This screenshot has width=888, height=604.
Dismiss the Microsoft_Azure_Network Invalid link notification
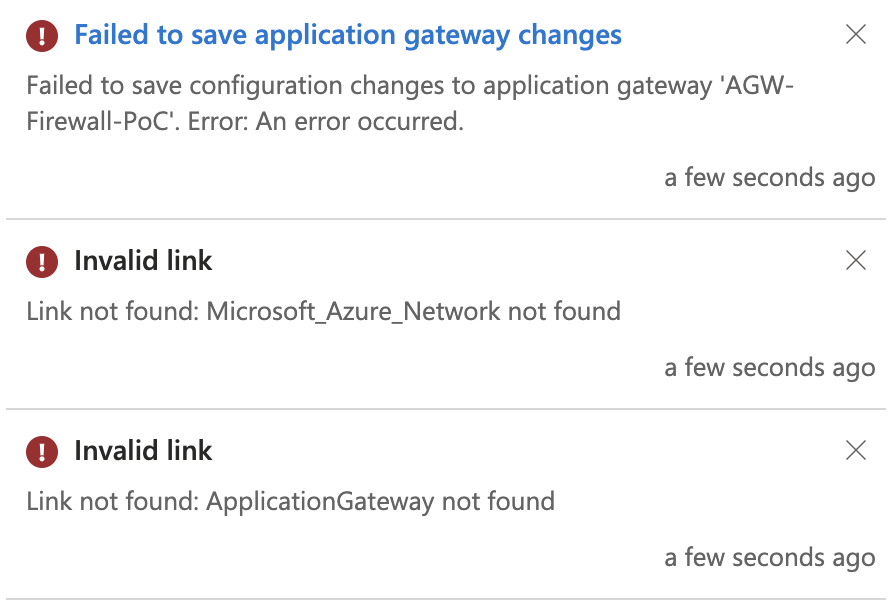click(x=856, y=261)
